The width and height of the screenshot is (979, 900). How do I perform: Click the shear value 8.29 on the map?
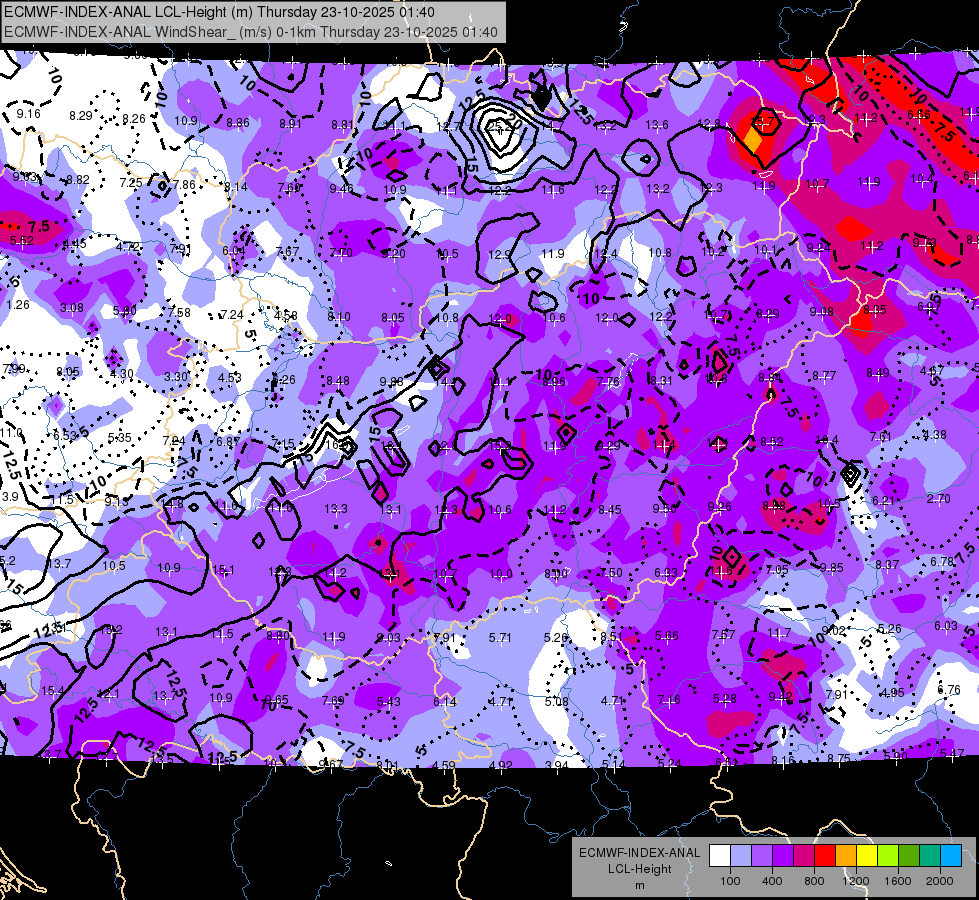tap(81, 116)
